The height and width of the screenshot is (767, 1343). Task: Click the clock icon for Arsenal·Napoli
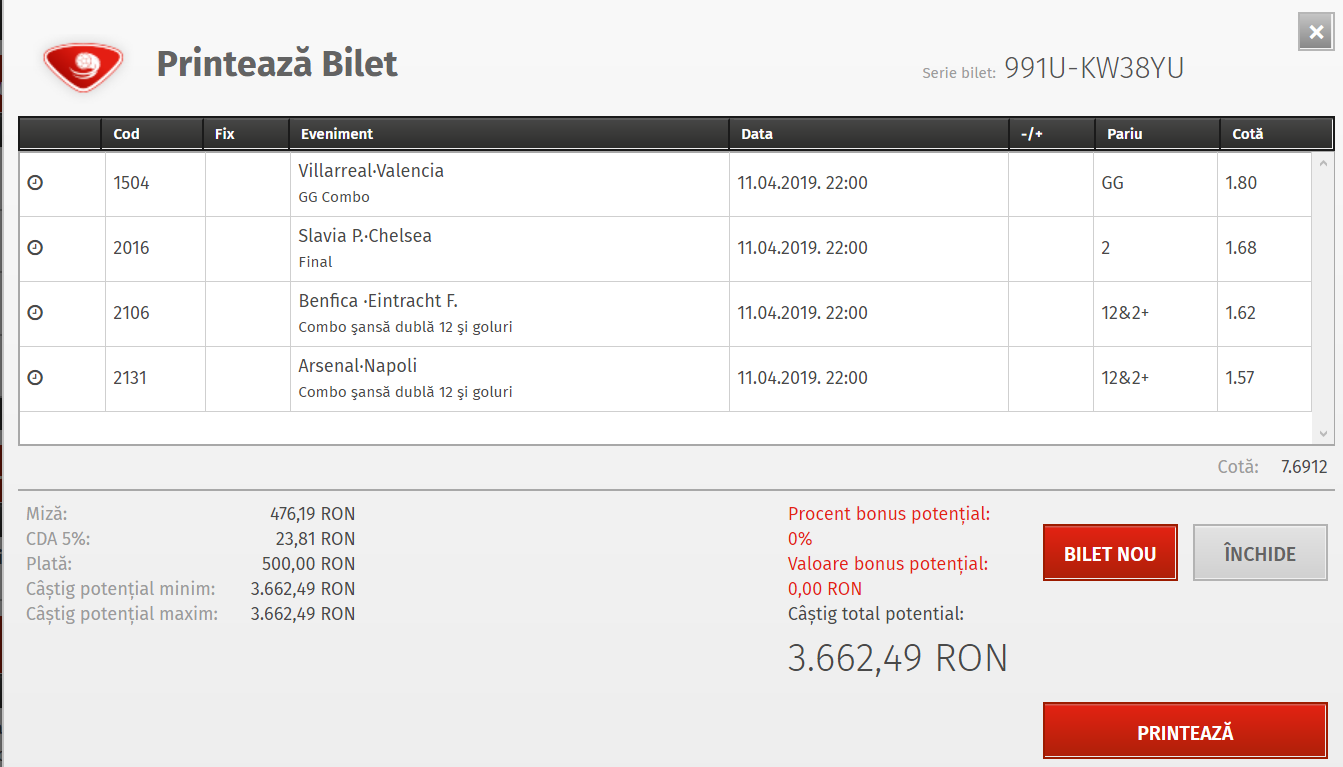coord(35,378)
